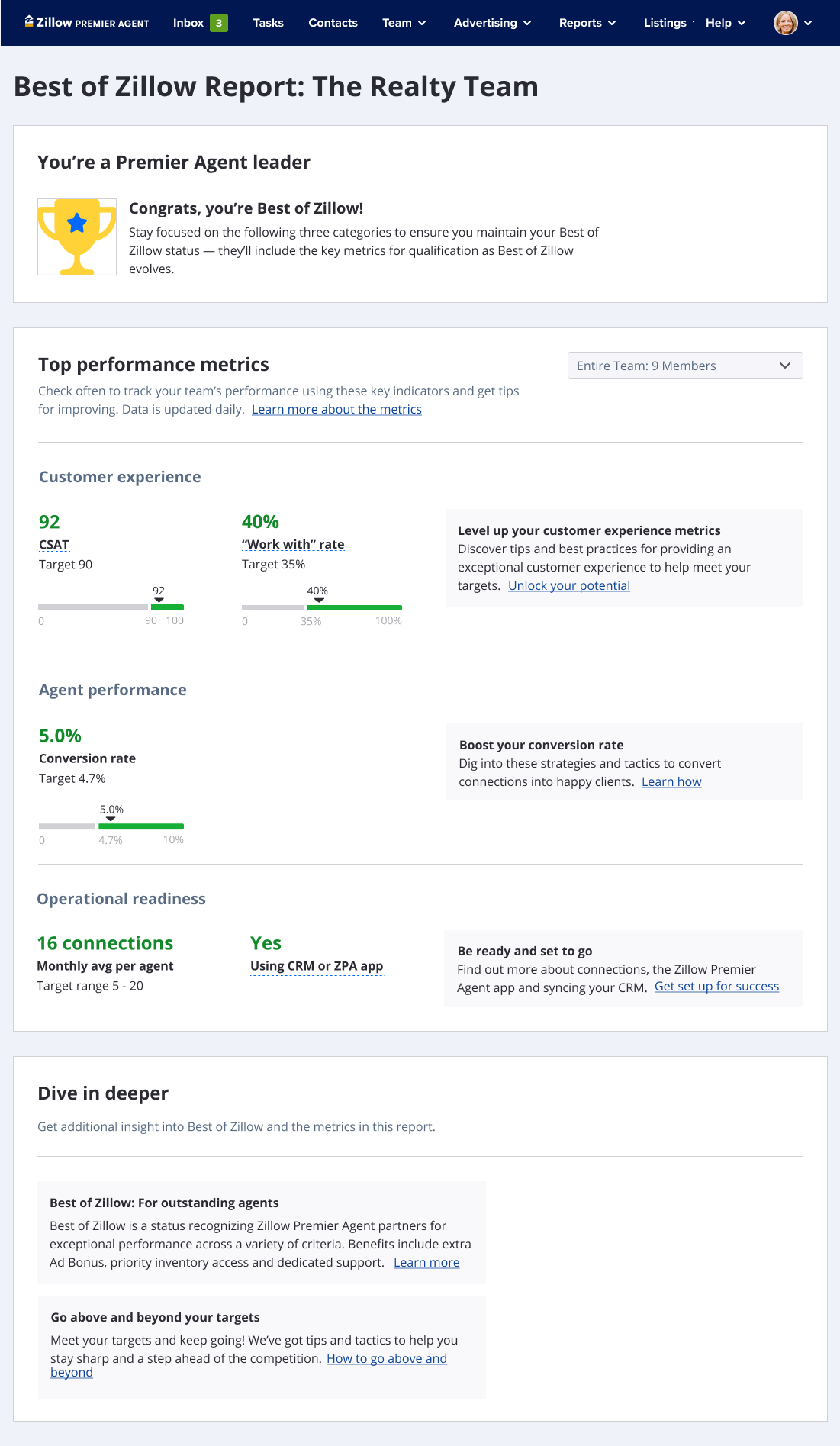Open Learn more about Best of Zillow
This screenshot has height=1446, width=840.
(x=426, y=1262)
